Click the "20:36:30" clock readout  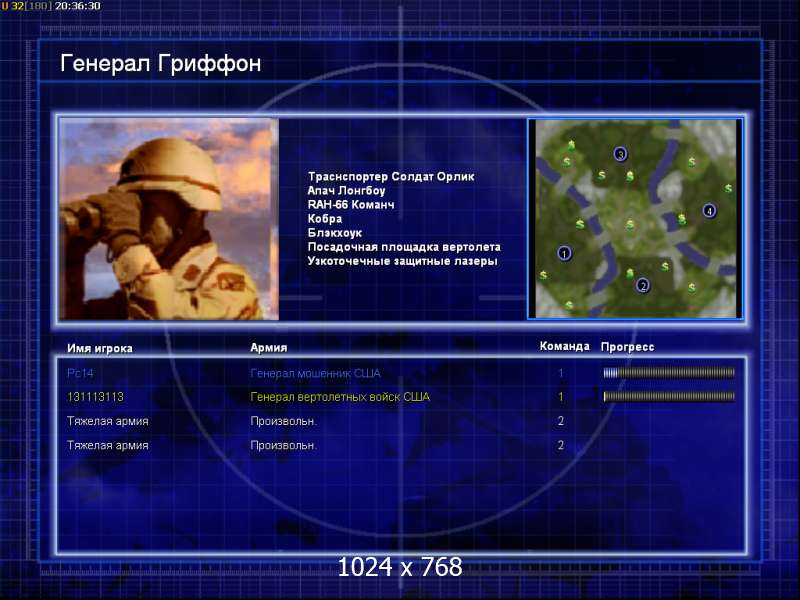pyautogui.click(x=78, y=6)
